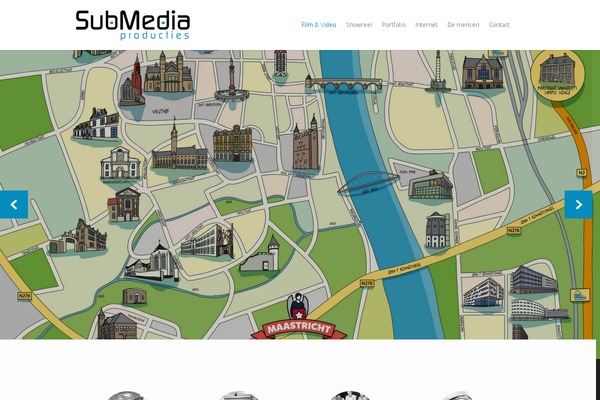Open the Film & Video menu

tap(319, 24)
